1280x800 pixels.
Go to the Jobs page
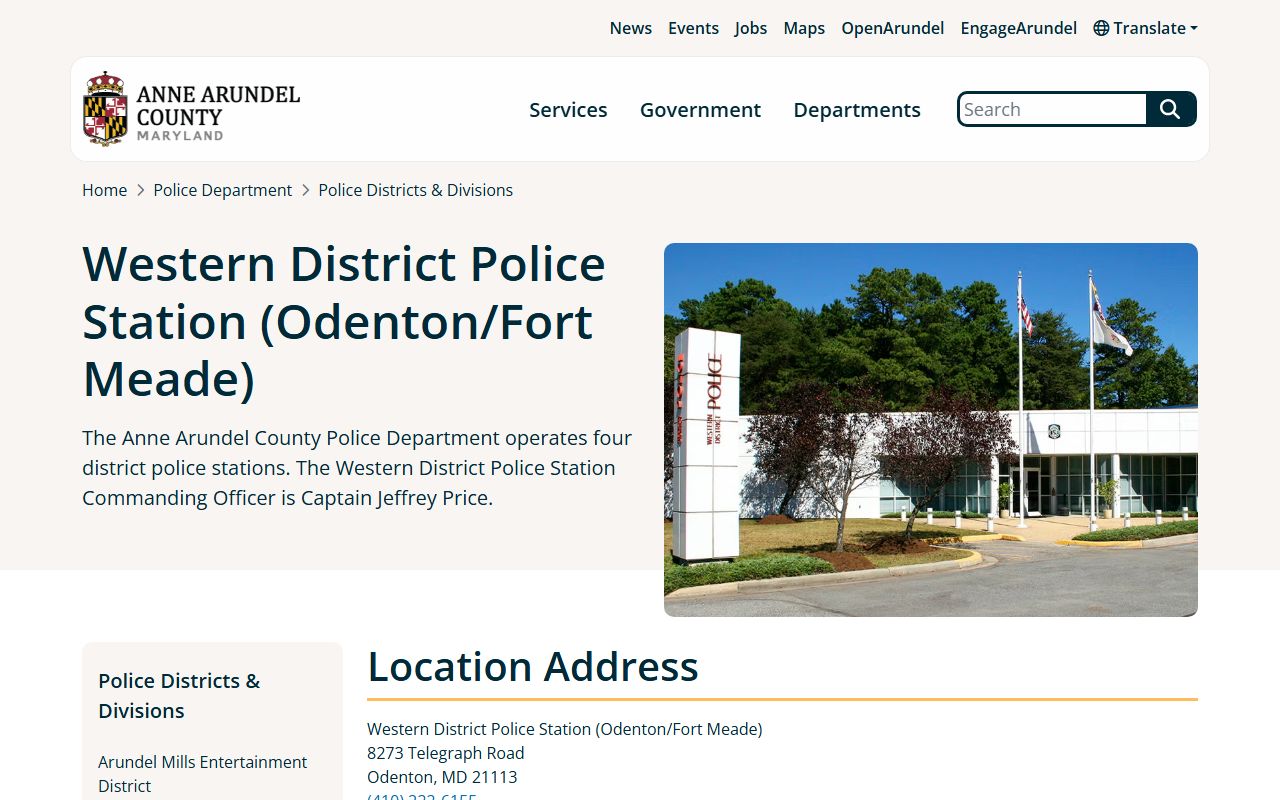click(x=751, y=28)
